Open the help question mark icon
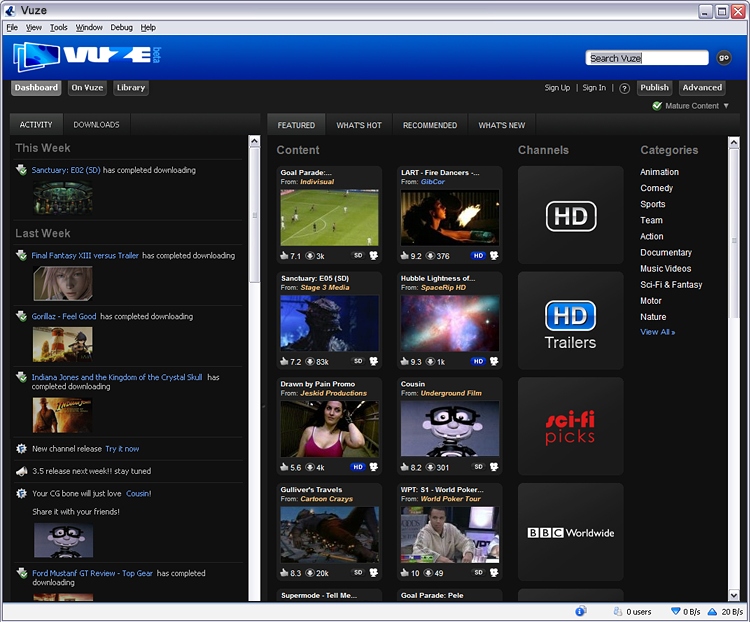Screen dimensions: 750x622 pyautogui.click(x=624, y=89)
